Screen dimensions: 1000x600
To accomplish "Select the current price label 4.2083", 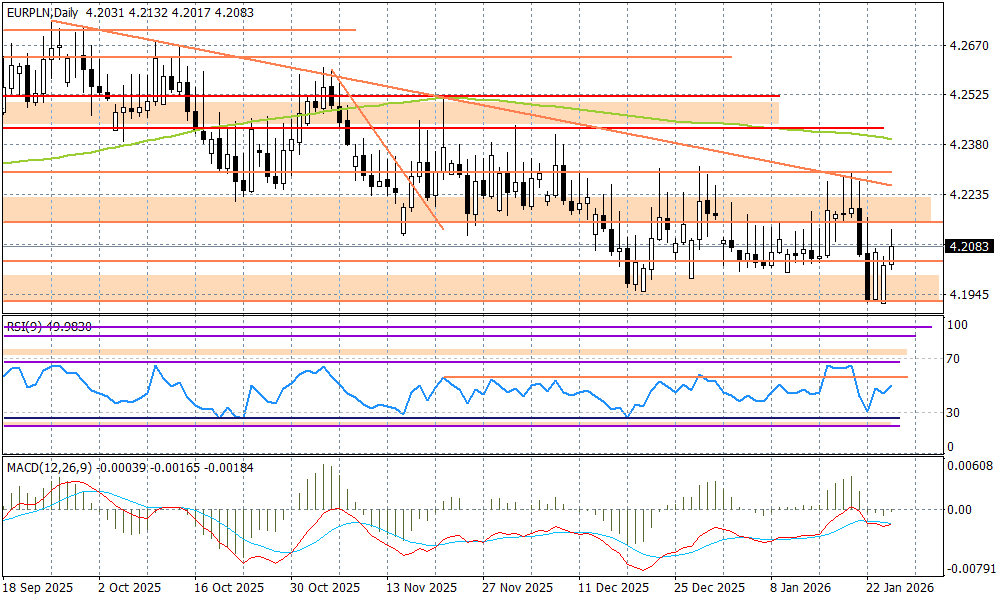I will coord(968,246).
